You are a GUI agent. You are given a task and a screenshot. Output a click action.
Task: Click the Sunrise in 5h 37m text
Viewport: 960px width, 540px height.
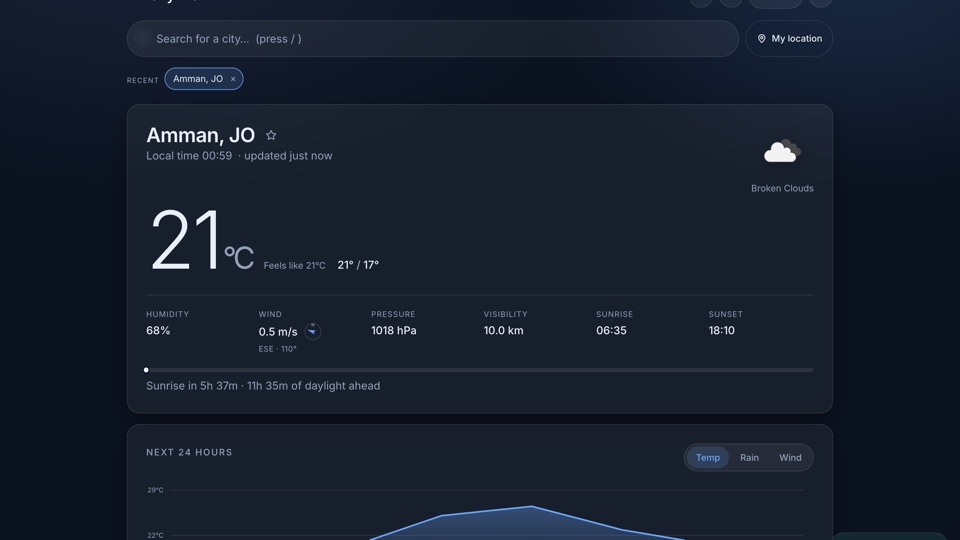click(192, 386)
